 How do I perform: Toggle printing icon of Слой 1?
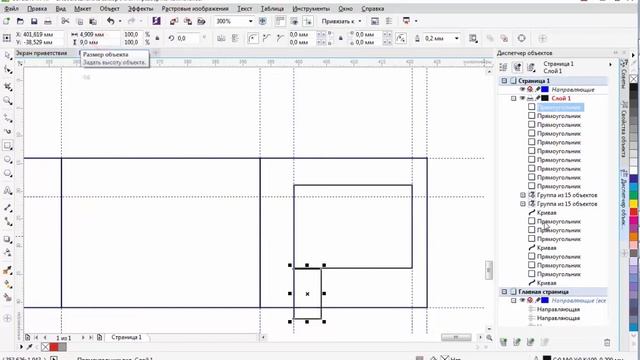530,98
